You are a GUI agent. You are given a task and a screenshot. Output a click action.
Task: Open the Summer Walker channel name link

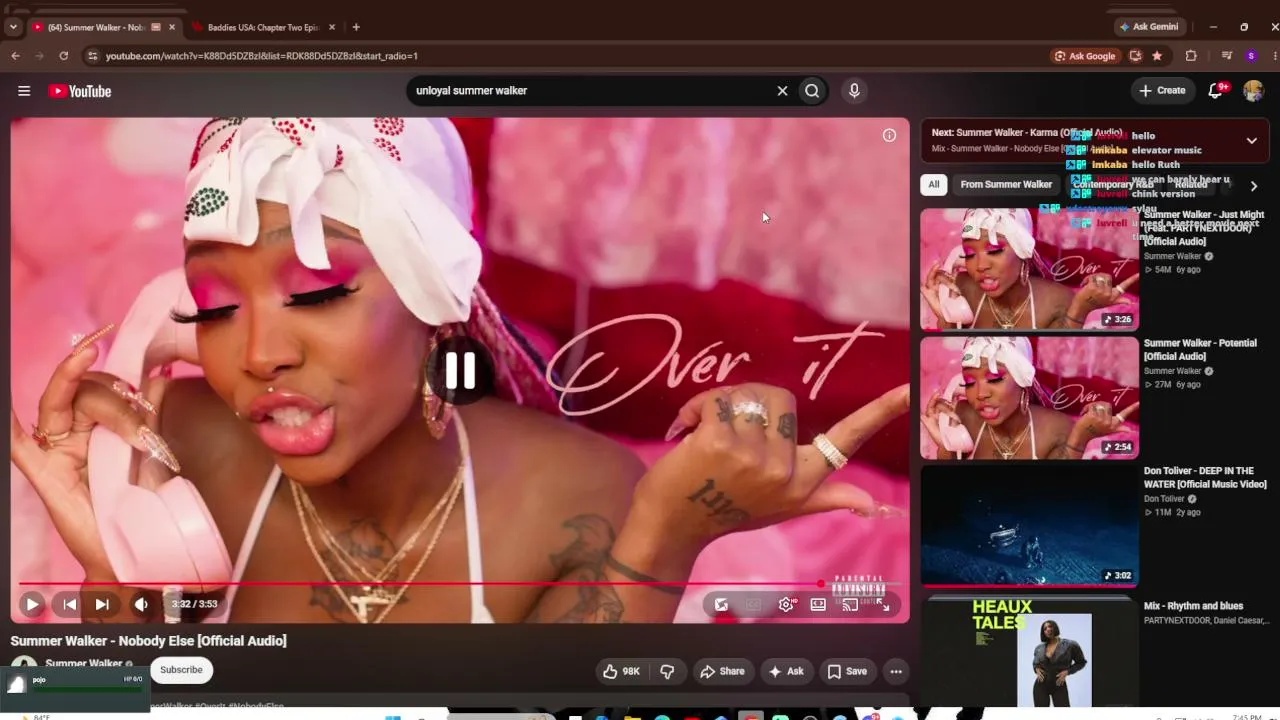84,664
